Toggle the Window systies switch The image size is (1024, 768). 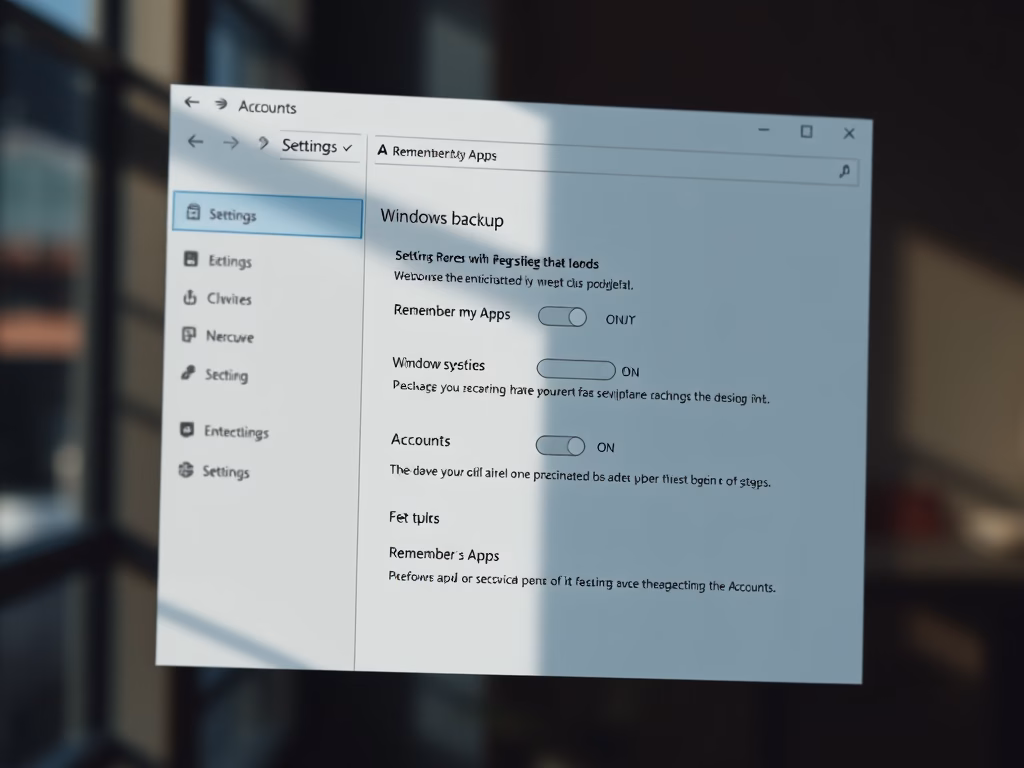(576, 370)
